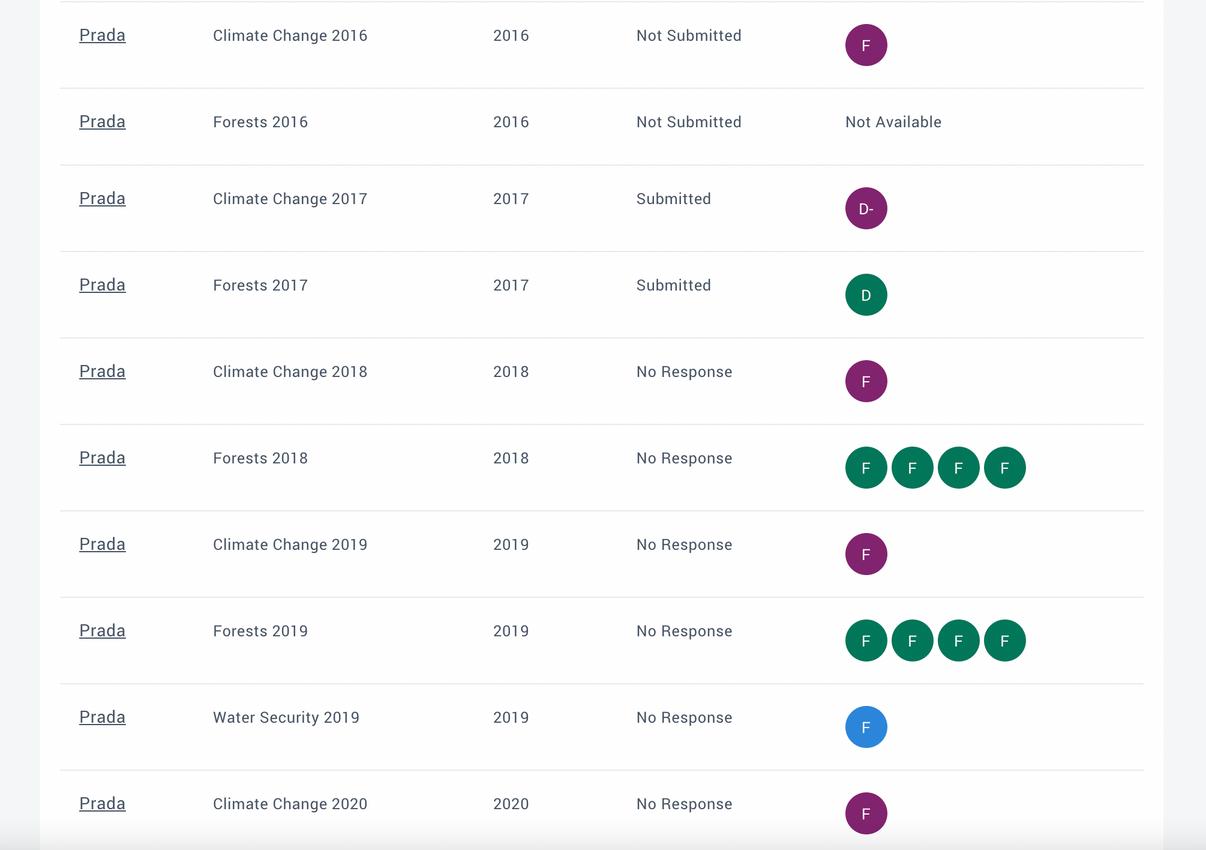Click the last green F badge, Forests 2018
1206x850 pixels.
1004,468
